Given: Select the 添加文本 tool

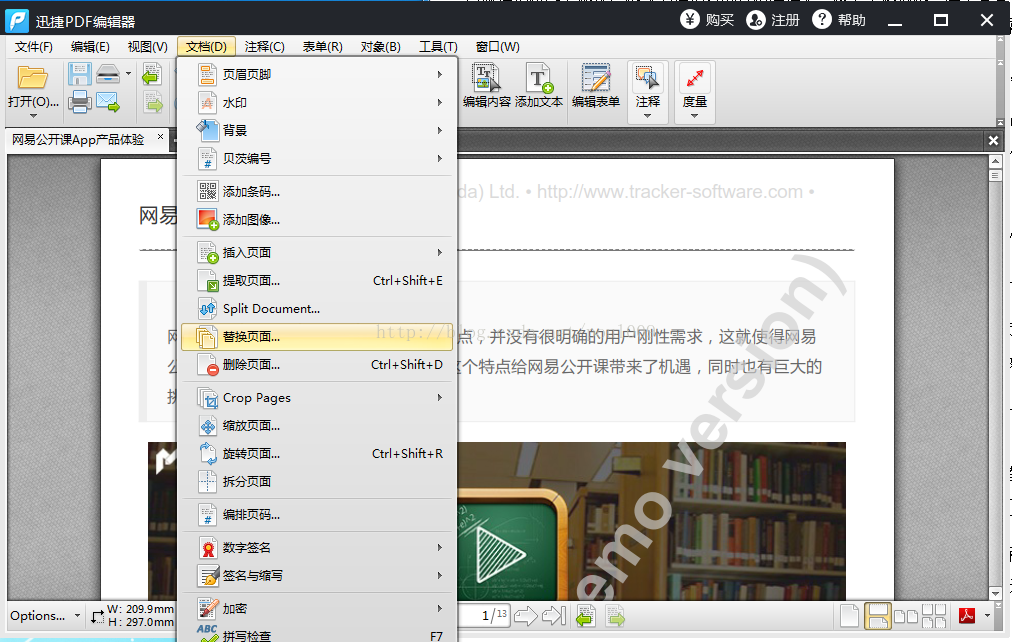Looking at the screenshot, I should click(x=538, y=86).
